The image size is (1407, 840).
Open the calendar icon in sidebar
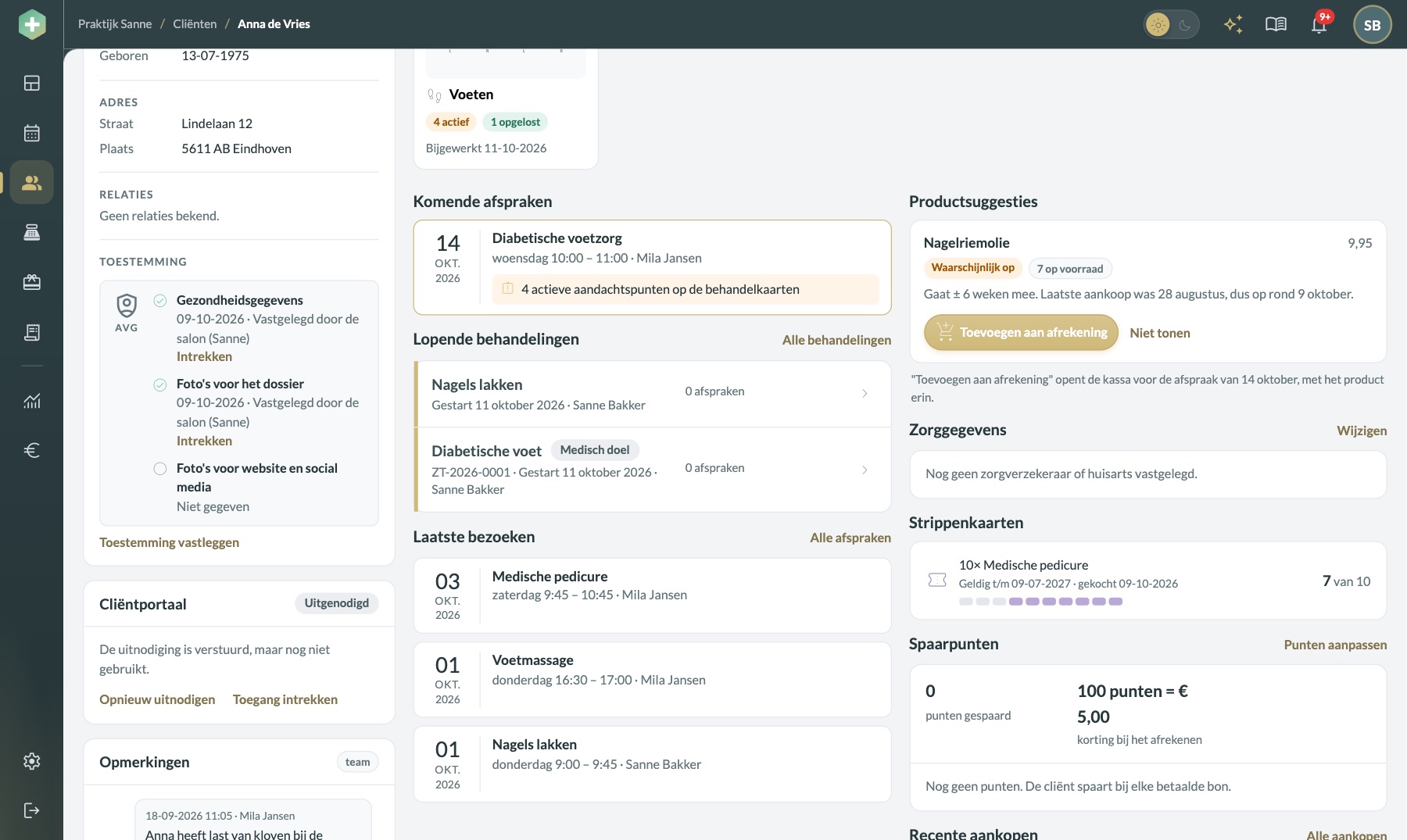(31, 133)
